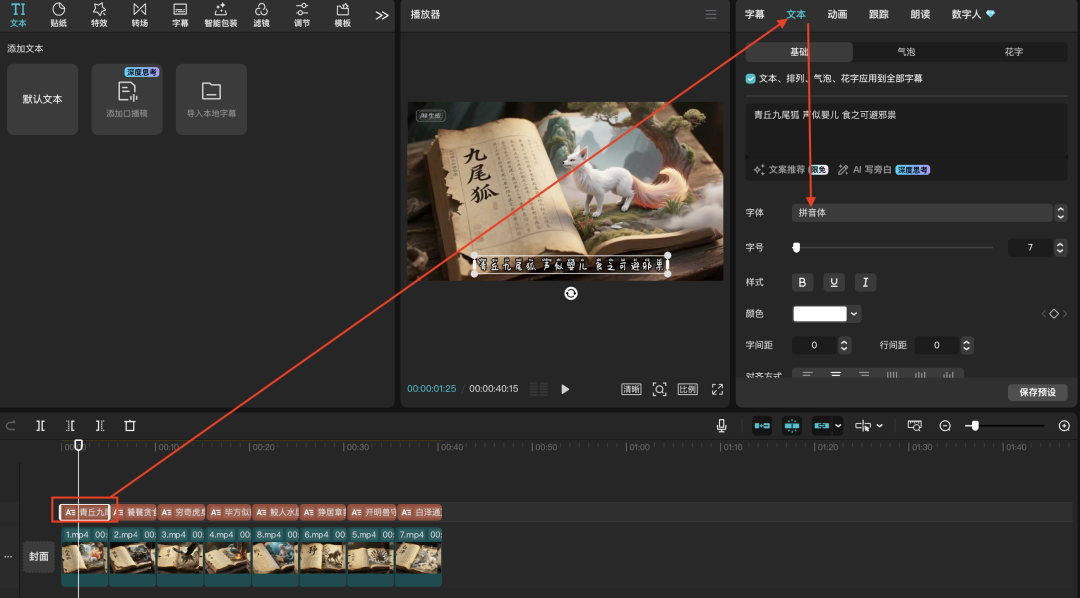The width and height of the screenshot is (1080, 598).
Task: Toggle bold text style
Action: pyautogui.click(x=802, y=282)
